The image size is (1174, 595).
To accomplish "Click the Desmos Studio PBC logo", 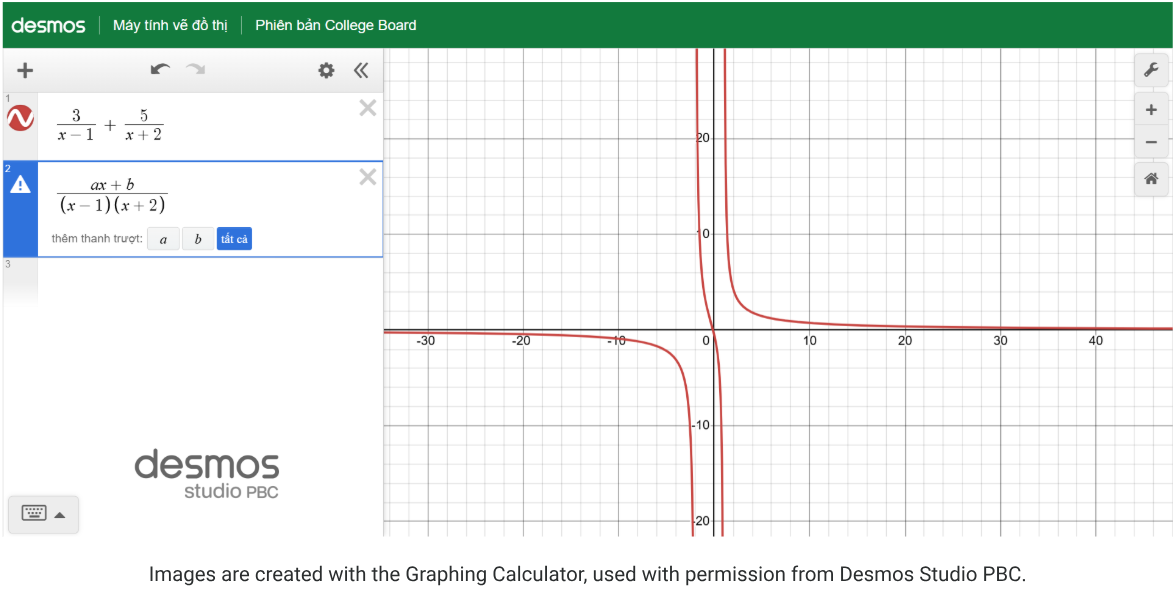I will [207, 474].
